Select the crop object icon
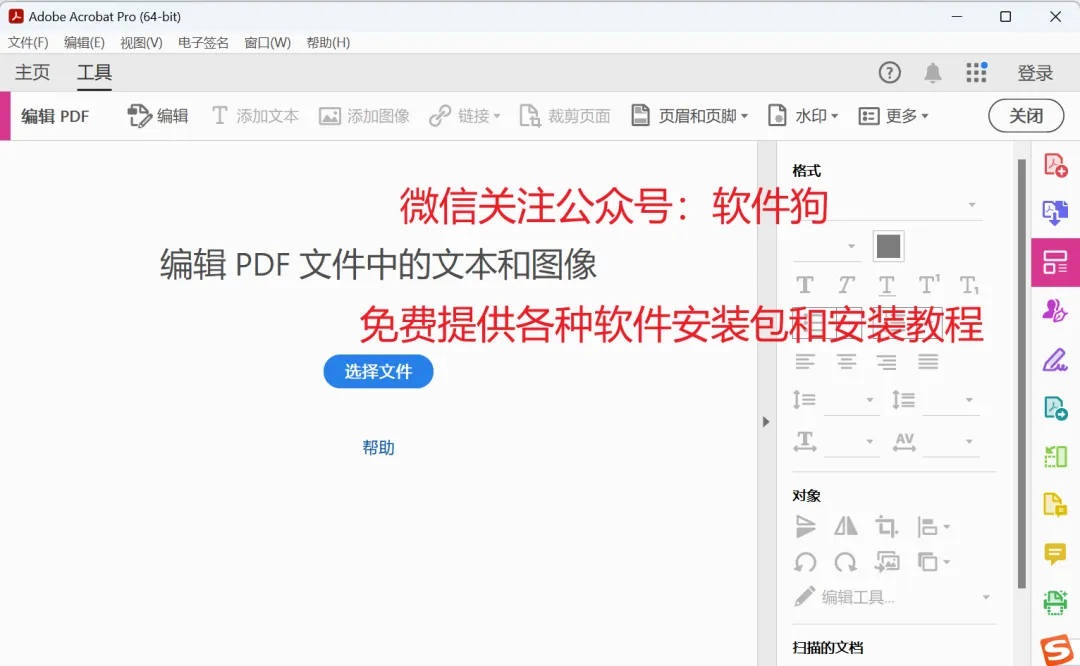Viewport: 1080px width, 666px height. point(886,527)
